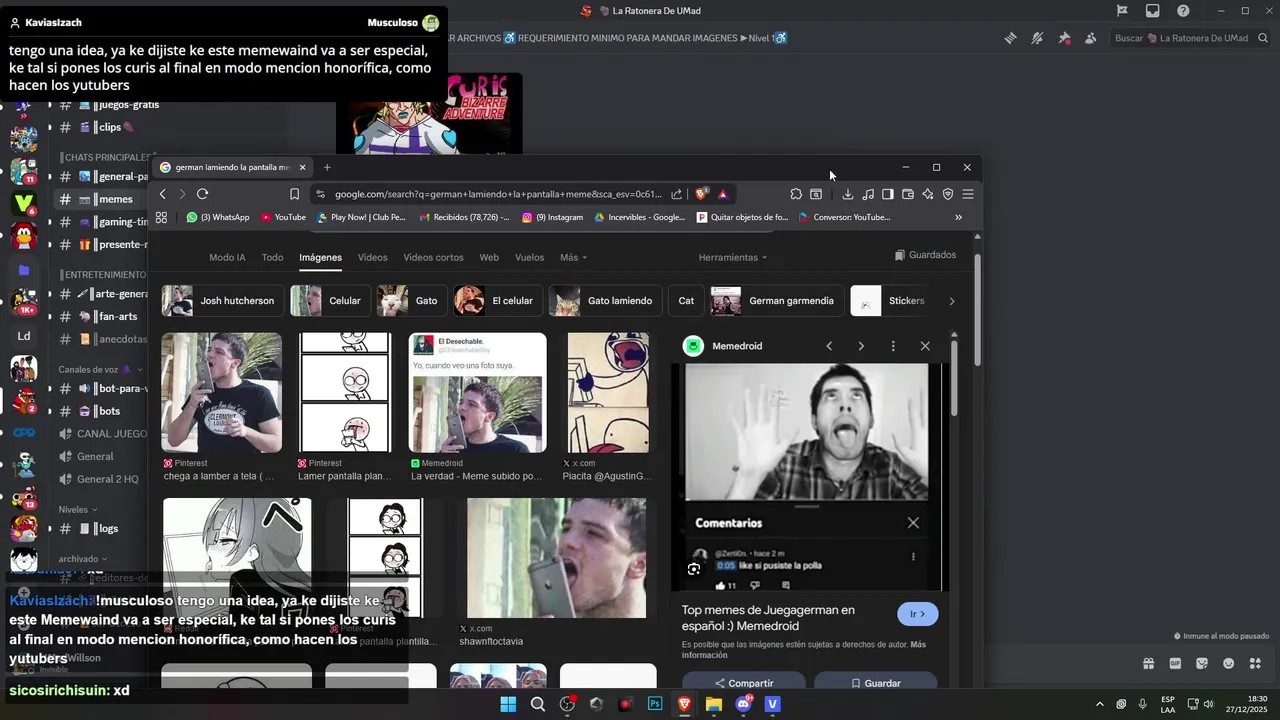Open Discord apps launcher icon

[x=1256, y=663]
